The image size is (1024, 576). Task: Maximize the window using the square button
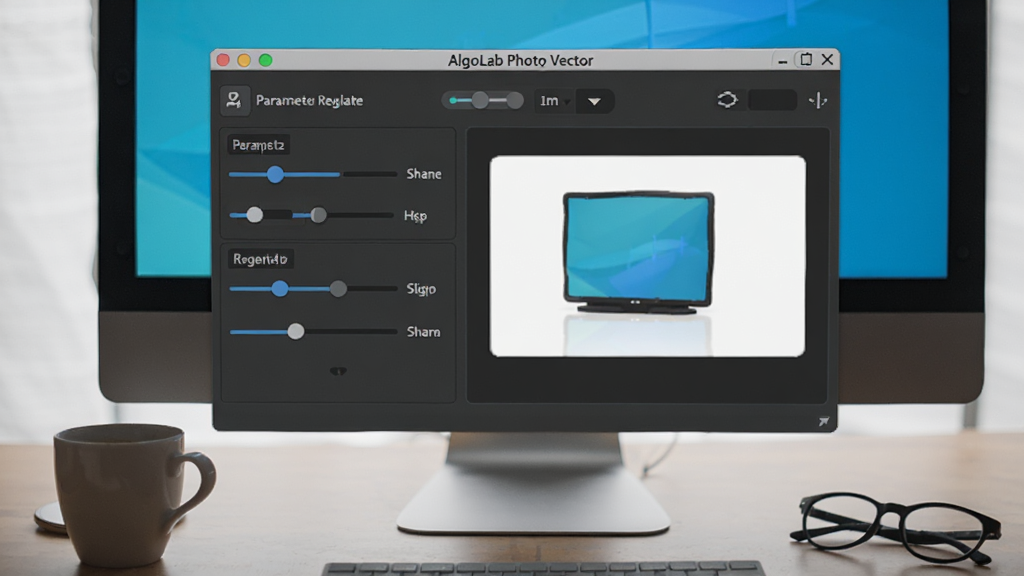pyautogui.click(x=806, y=59)
